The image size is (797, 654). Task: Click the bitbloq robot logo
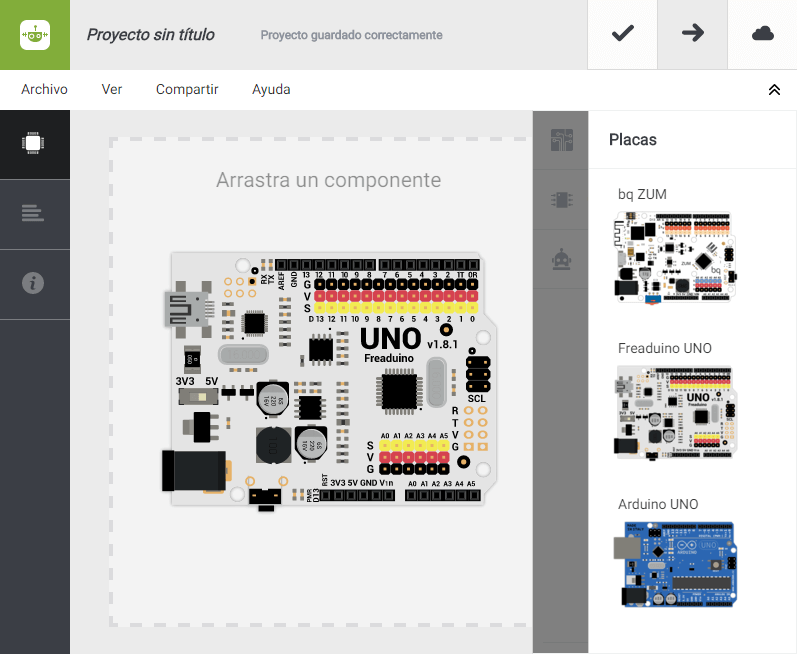pyautogui.click(x=35, y=35)
